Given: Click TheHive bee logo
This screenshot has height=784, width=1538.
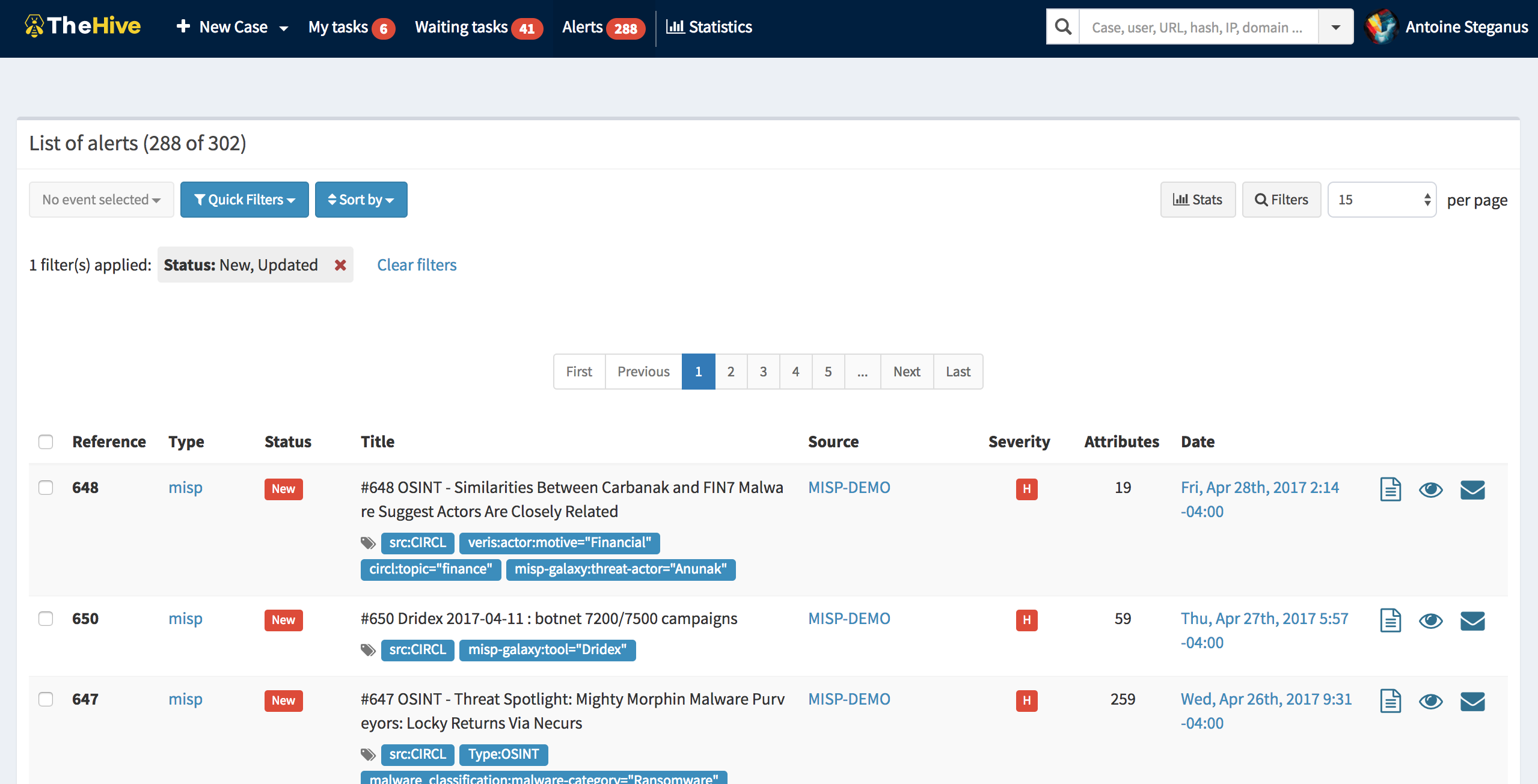Looking at the screenshot, I should point(34,26).
